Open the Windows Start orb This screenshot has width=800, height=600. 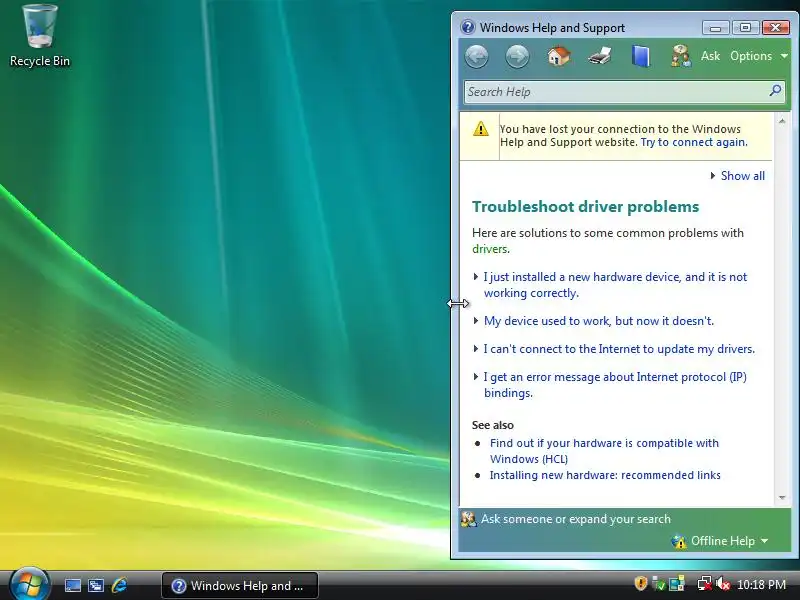point(29,585)
